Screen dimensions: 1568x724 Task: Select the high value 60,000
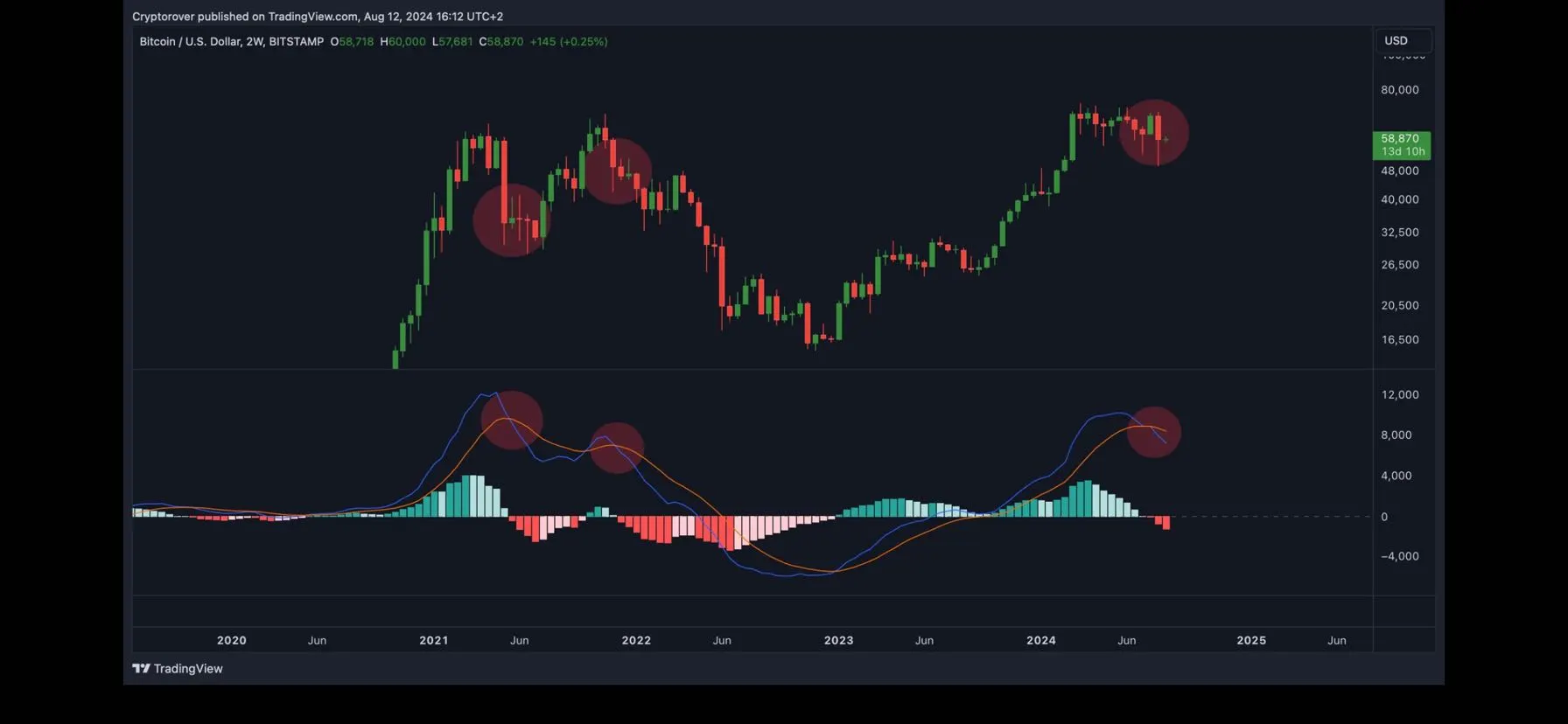click(407, 42)
